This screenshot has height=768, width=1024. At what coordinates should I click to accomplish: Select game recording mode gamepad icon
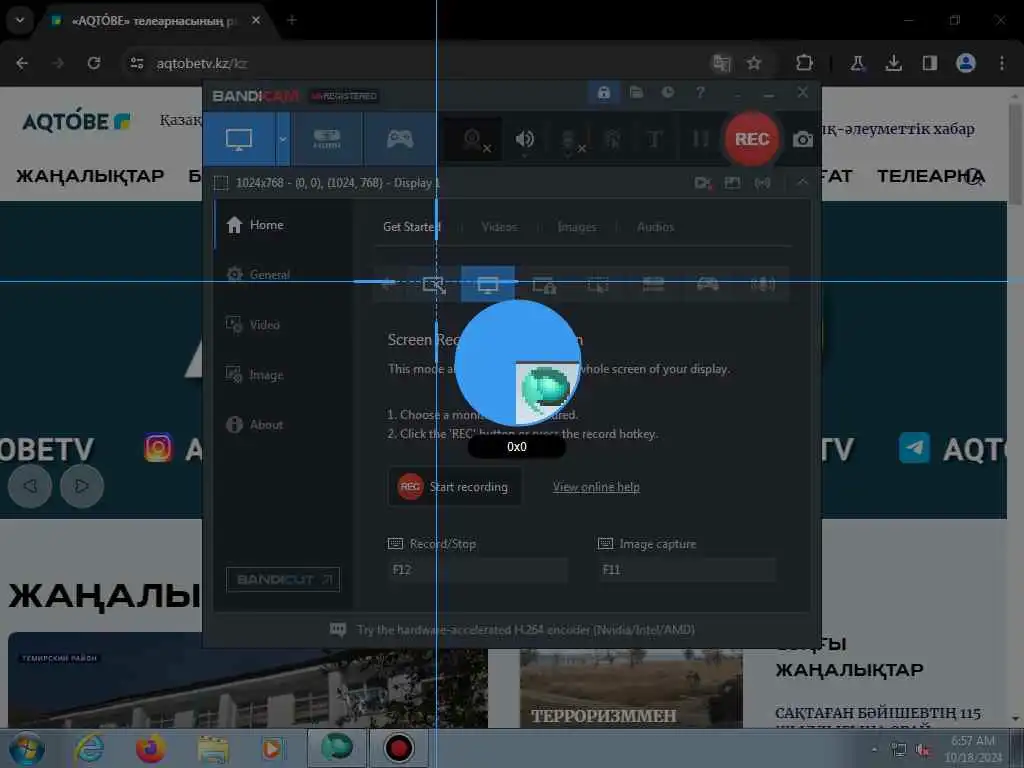(400, 138)
